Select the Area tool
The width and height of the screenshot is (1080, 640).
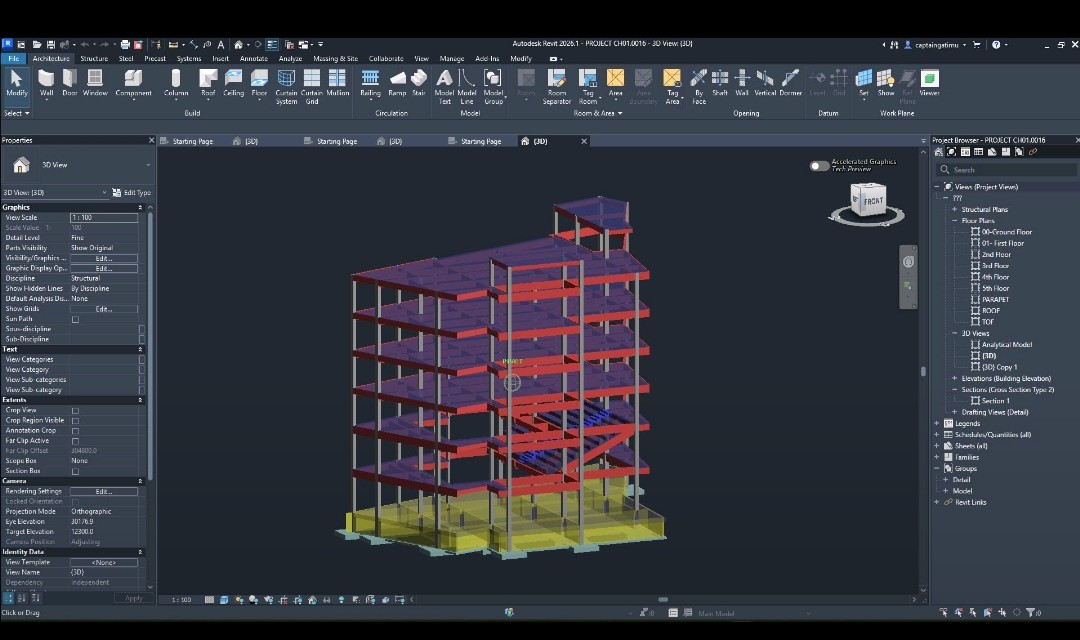click(x=615, y=83)
